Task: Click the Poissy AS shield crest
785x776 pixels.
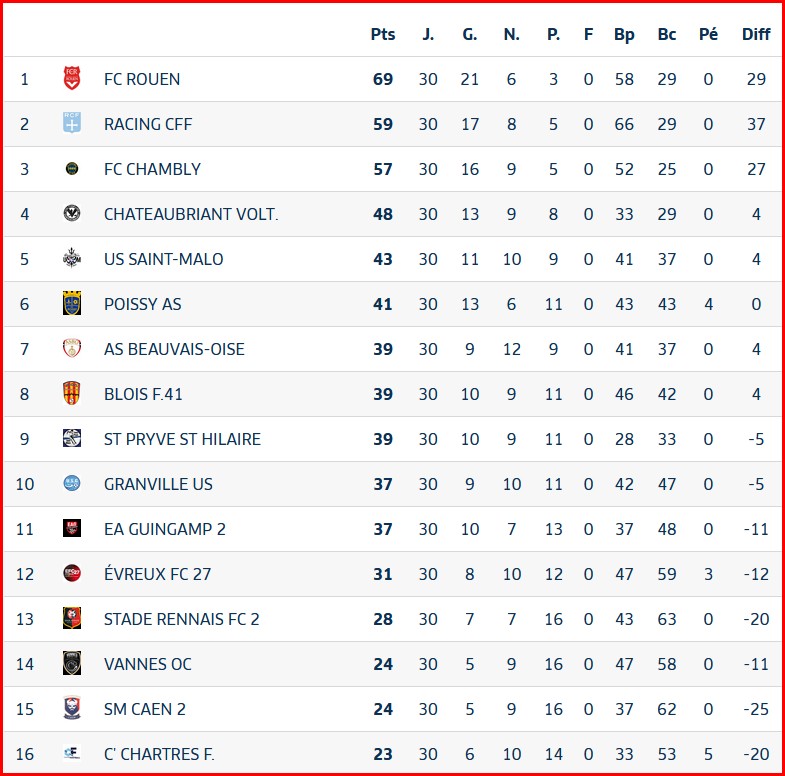Action: [x=72, y=303]
